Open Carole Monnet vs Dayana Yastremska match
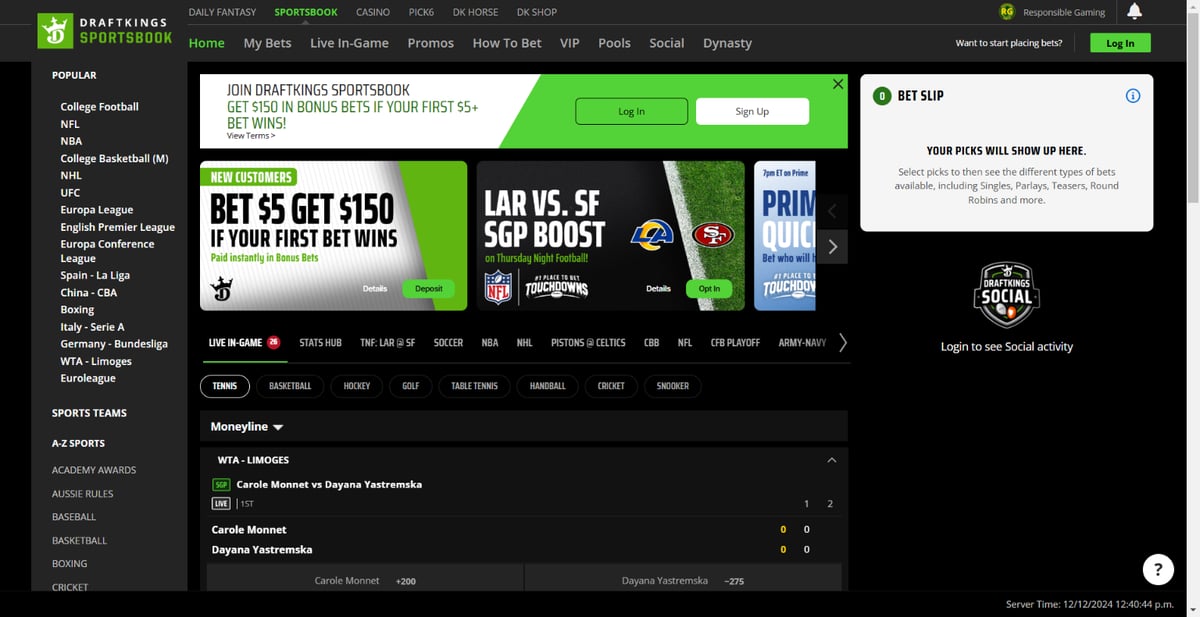 [x=329, y=485]
